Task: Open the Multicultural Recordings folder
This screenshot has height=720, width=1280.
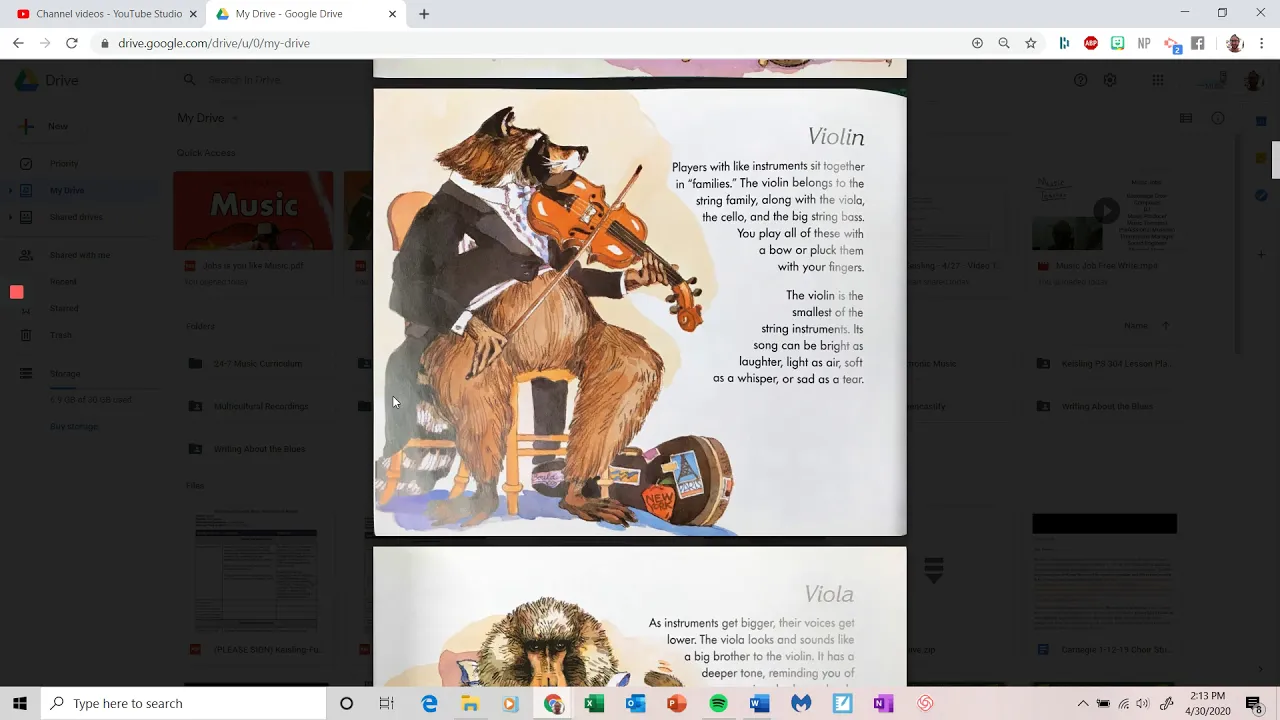Action: [x=261, y=406]
